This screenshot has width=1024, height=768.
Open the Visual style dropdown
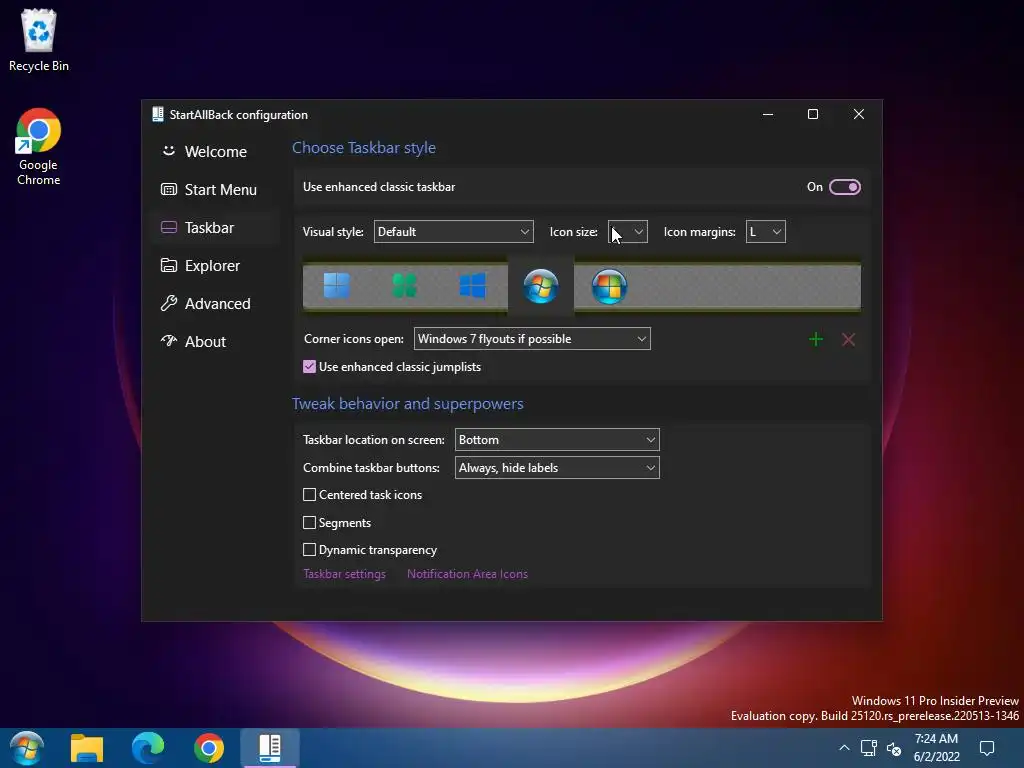(453, 231)
